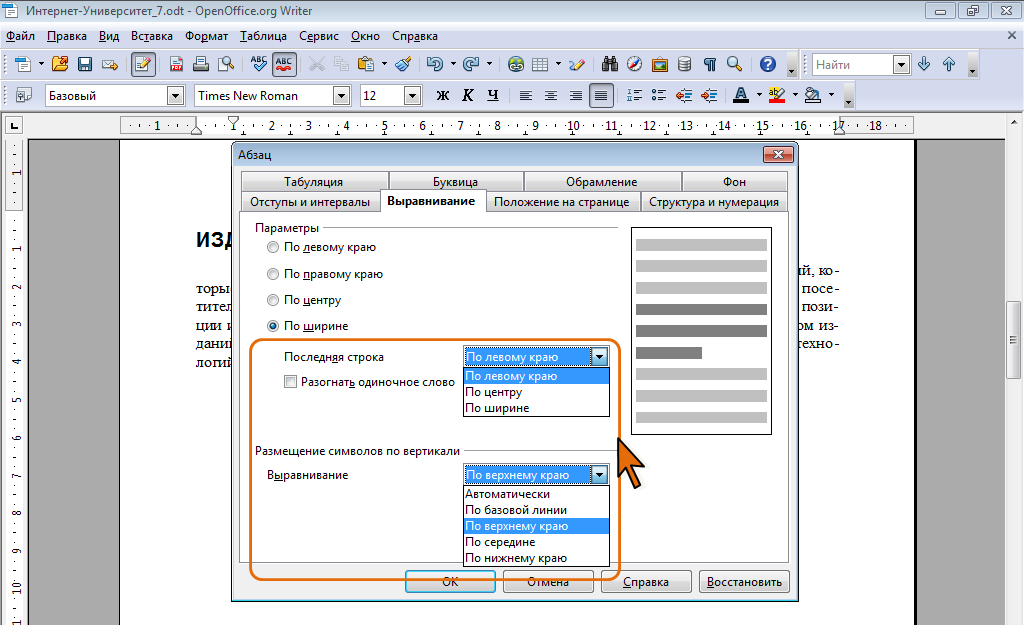Viewport: 1024px width, 625px height.
Task: Insert a Hyperlink using the globe icon
Action: 516,64
